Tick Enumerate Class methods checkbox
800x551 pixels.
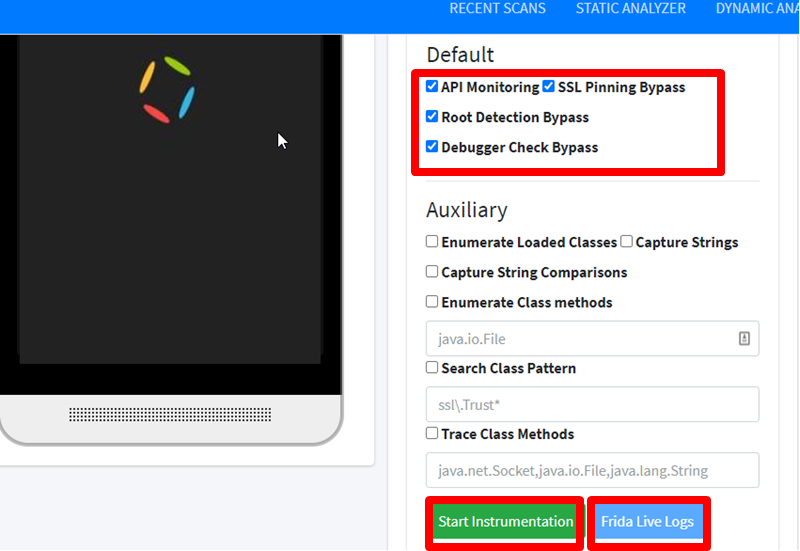pos(432,302)
